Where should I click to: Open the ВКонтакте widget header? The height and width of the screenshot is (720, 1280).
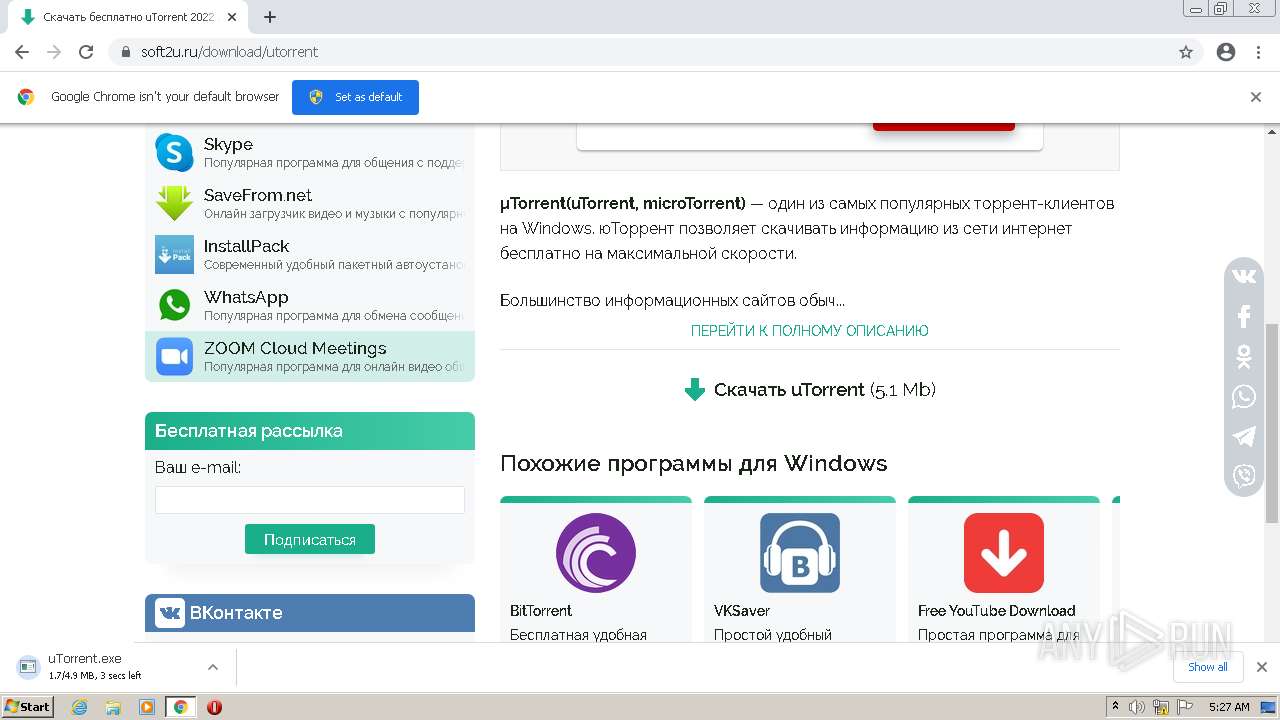click(310, 613)
